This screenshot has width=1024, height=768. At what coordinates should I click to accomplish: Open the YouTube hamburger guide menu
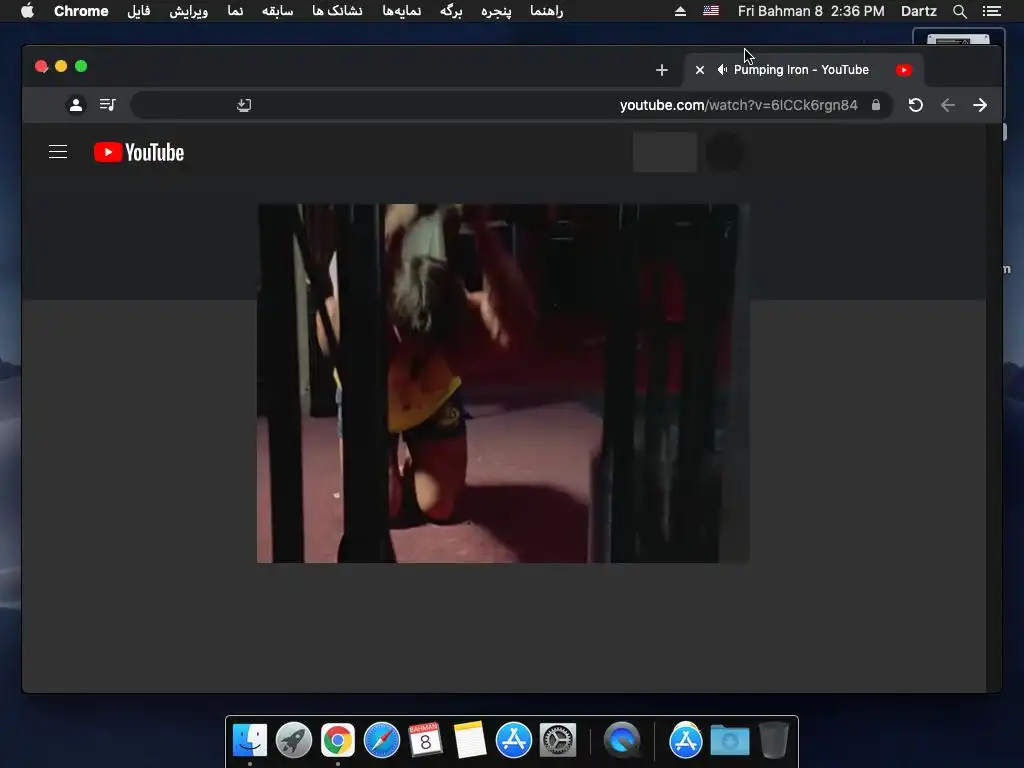click(x=58, y=152)
